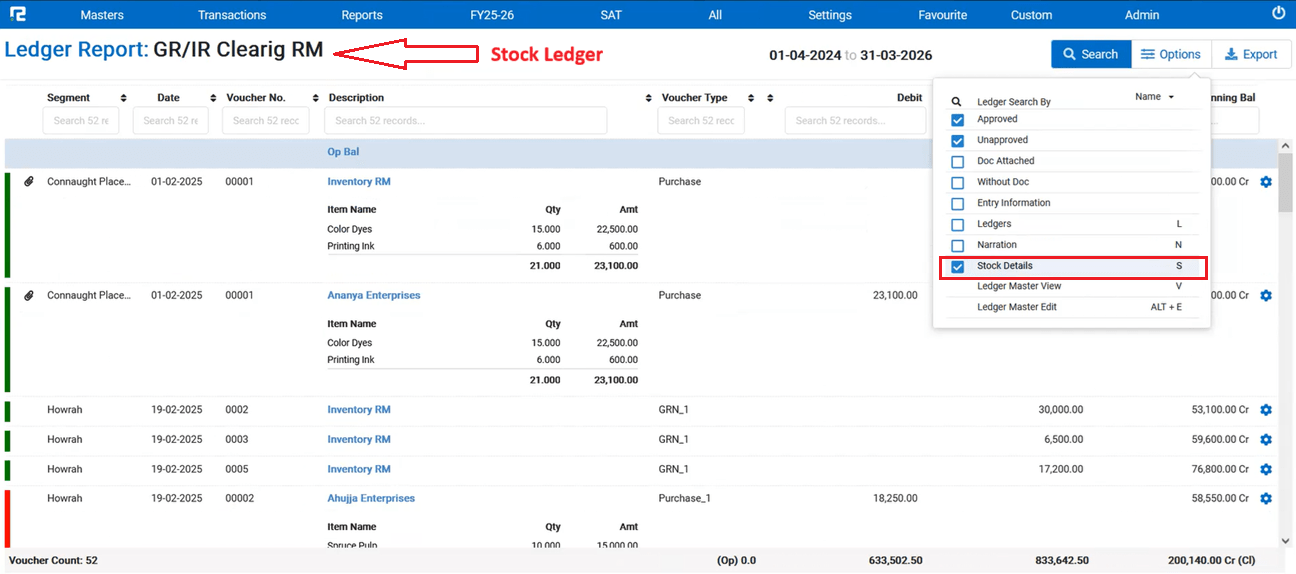Open the Name dropdown in options panel
This screenshot has height=574, width=1296.
click(x=1154, y=97)
